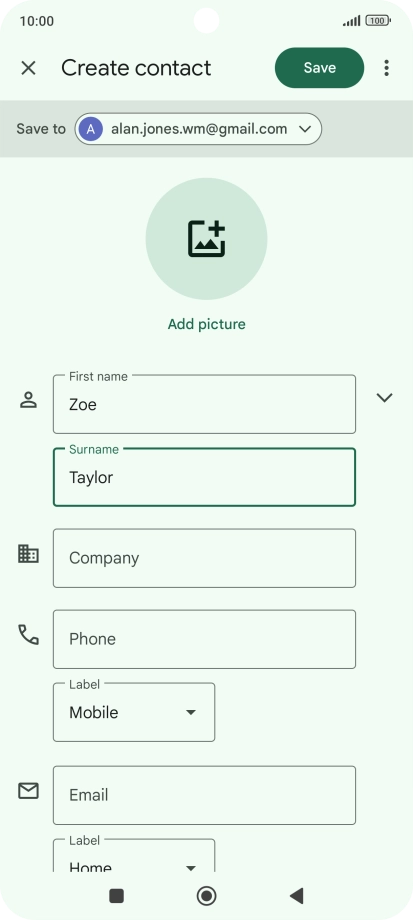Open the three-dot overflow menu
Screen dimensions: 413x920
[386, 68]
